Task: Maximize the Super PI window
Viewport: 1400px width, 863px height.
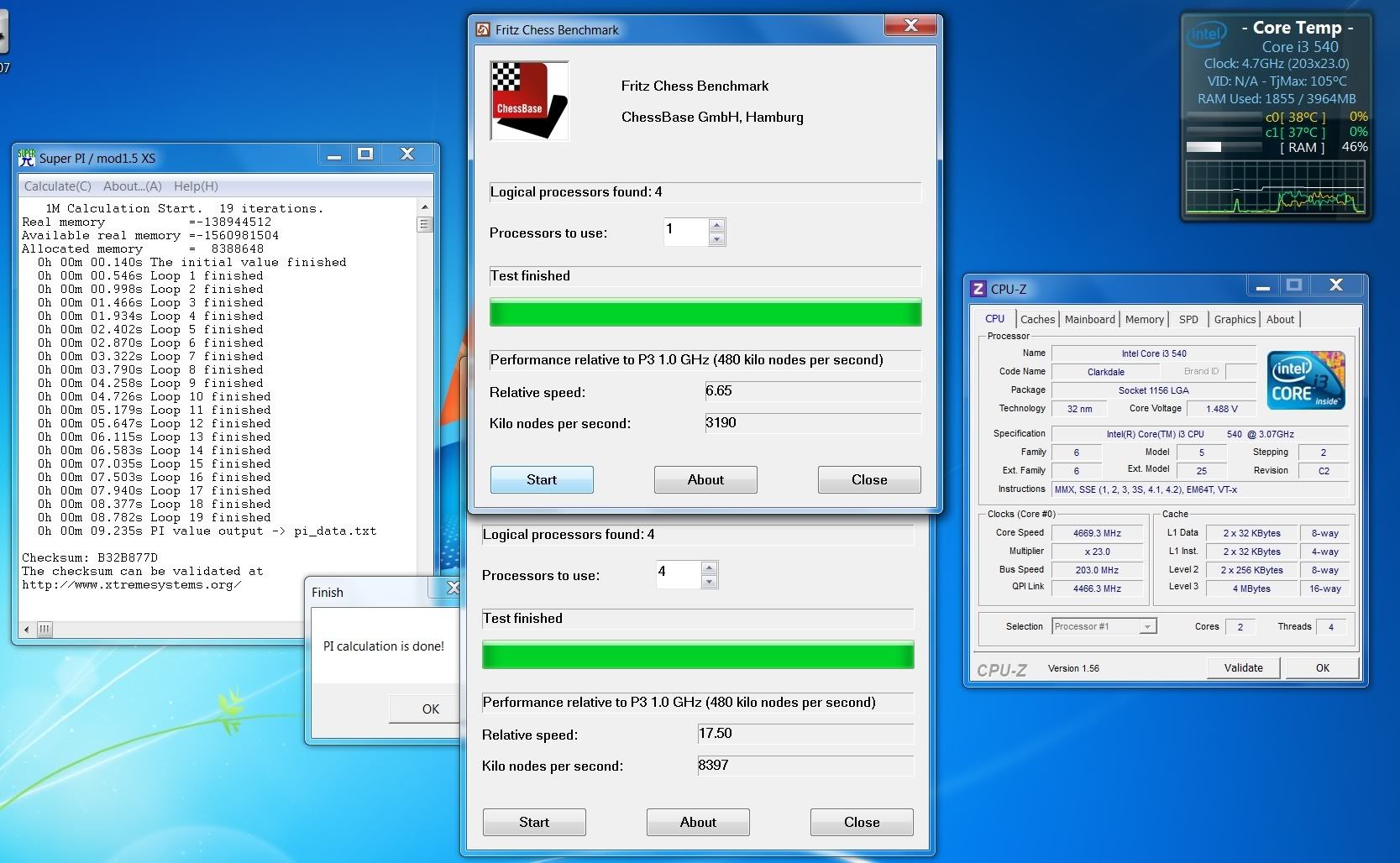Action: (x=364, y=154)
